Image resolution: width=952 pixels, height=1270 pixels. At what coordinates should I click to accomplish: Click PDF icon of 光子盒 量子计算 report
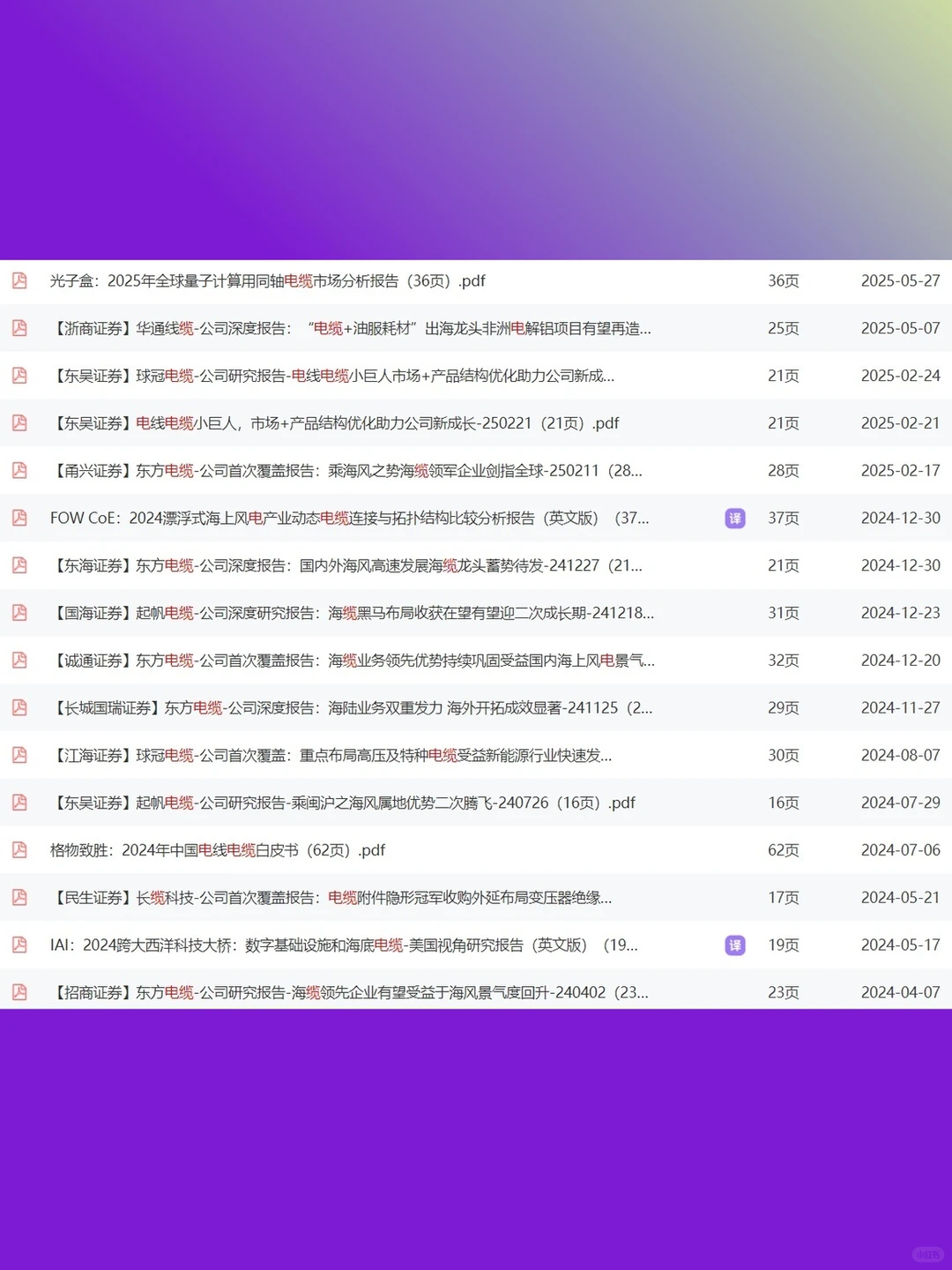19,280
